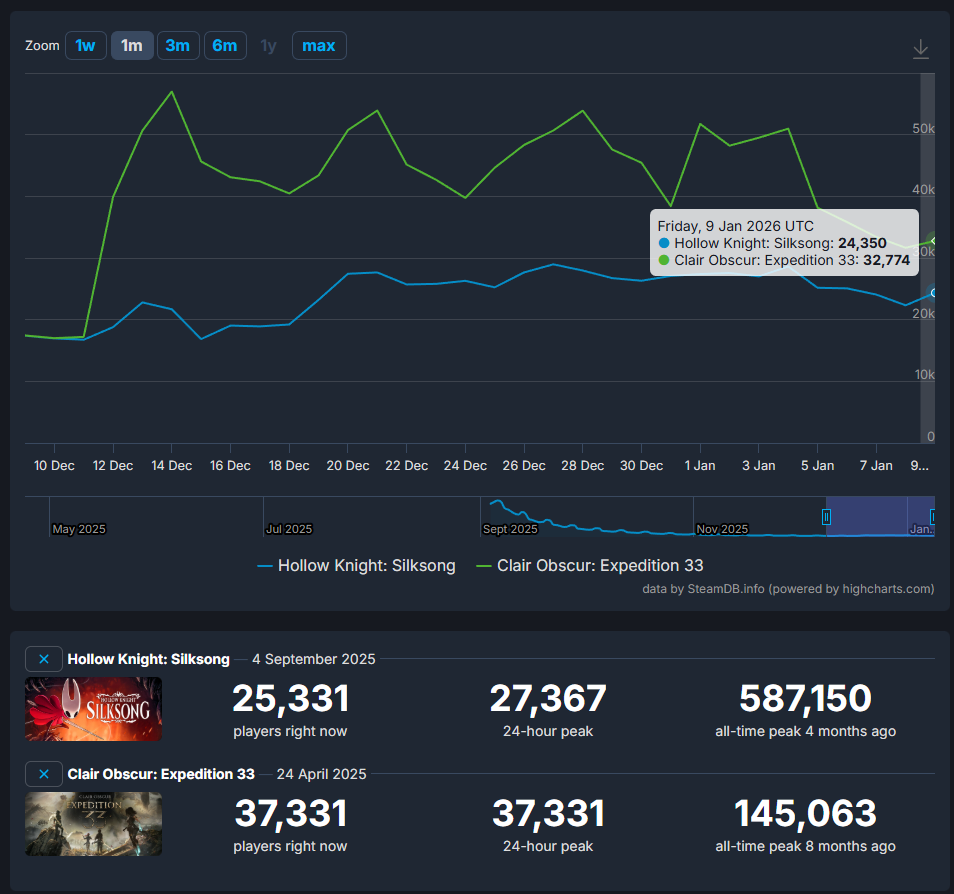Click the 20 Dec axis label
Screen dimensions: 954x894
click(348, 466)
